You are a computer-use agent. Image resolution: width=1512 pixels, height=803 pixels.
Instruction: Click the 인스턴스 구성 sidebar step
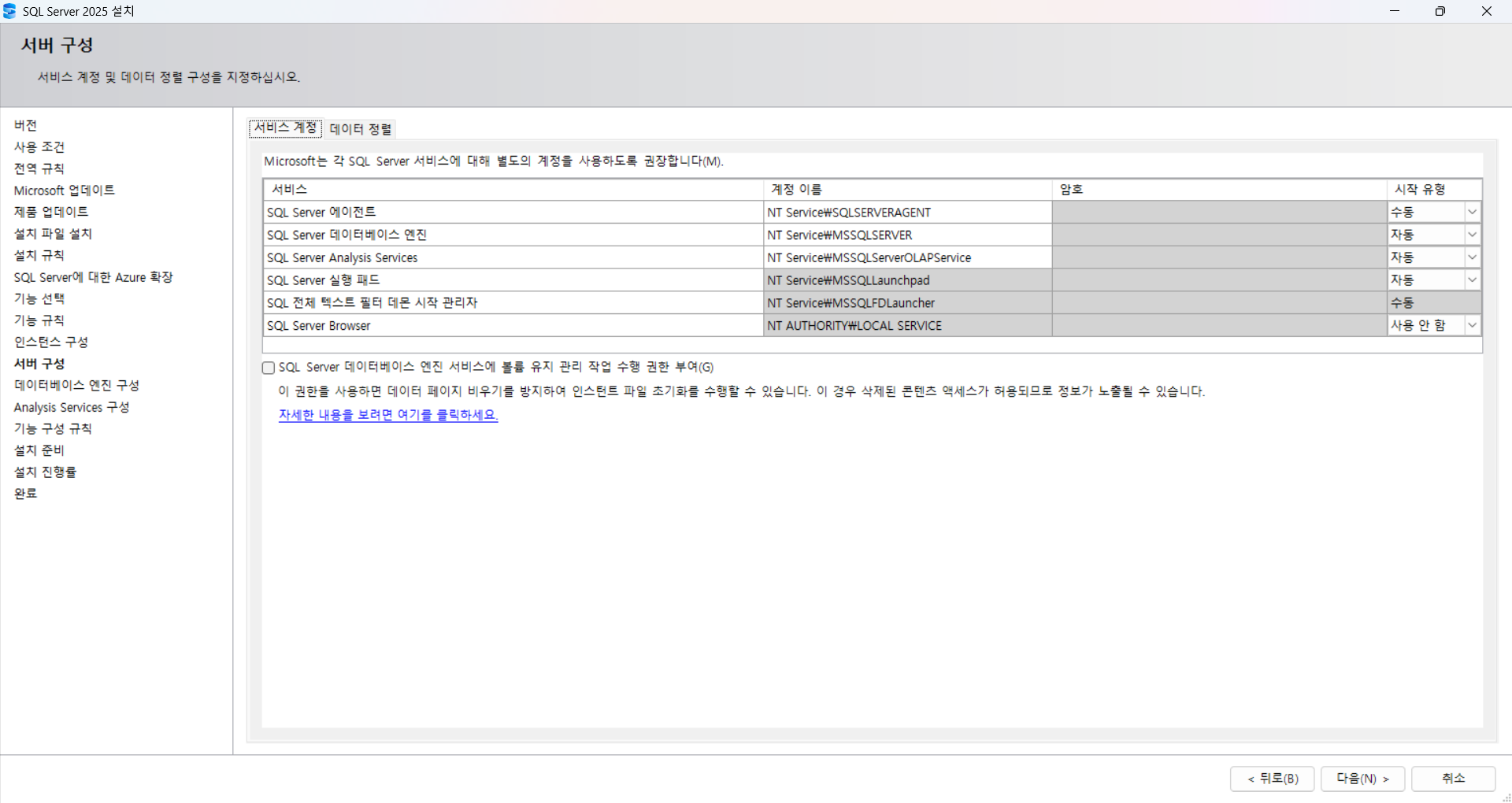tap(51, 342)
